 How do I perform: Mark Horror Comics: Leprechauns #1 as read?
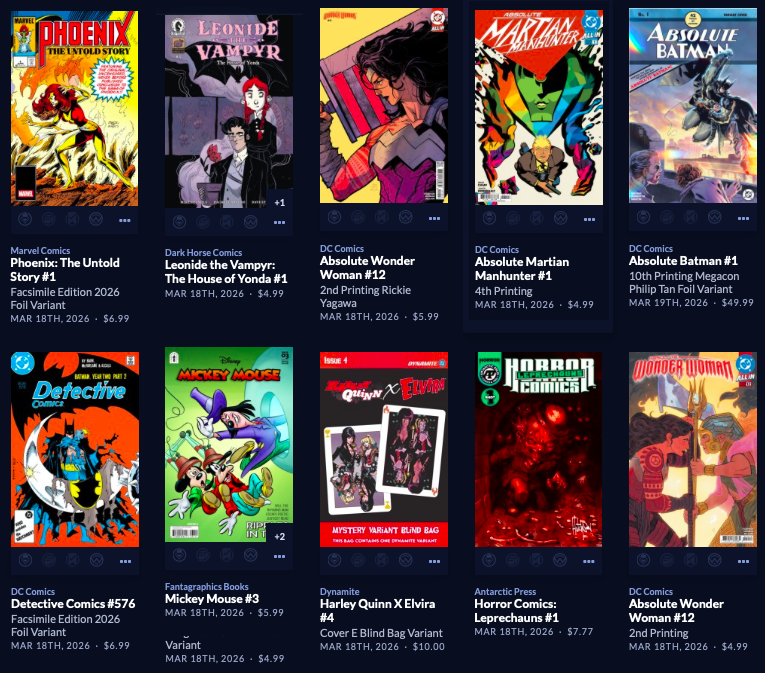tap(536, 560)
